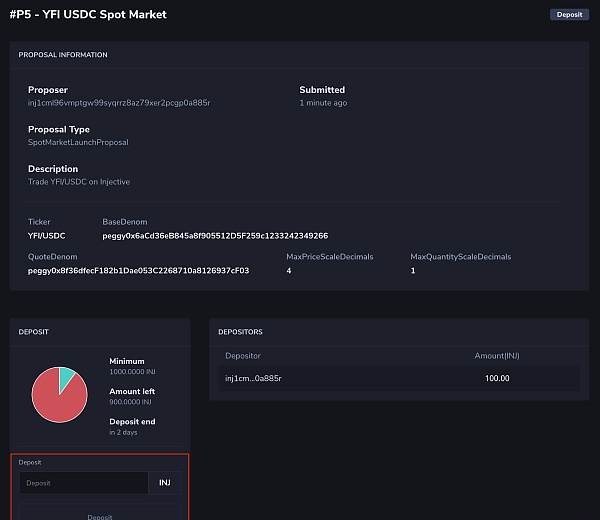Click the Amount(INJ) column header
The image size is (600, 520).
[497, 356]
